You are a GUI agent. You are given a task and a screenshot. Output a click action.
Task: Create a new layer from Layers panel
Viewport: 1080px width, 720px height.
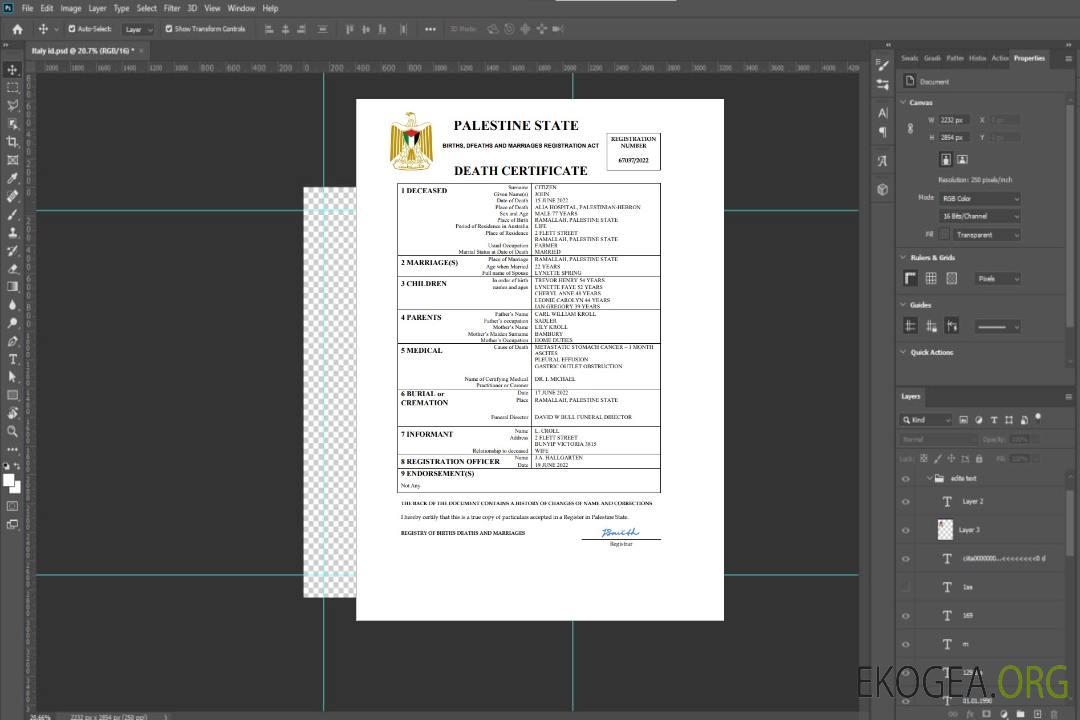pyautogui.click(x=1037, y=714)
